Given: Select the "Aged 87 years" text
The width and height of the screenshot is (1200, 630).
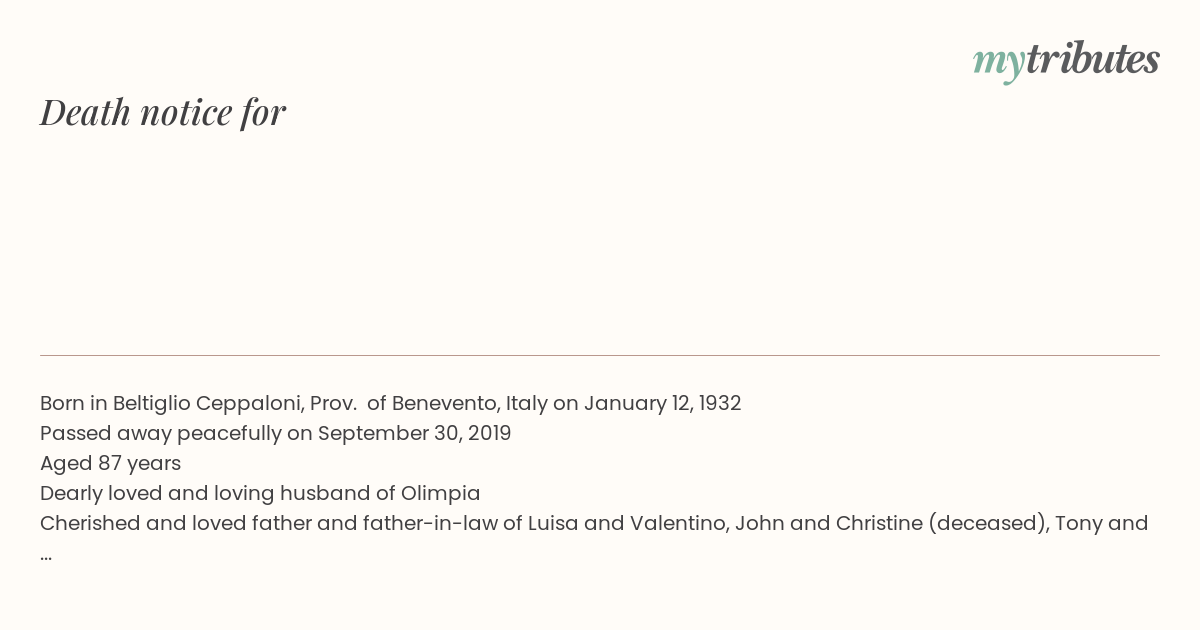Looking at the screenshot, I should (x=110, y=463).
